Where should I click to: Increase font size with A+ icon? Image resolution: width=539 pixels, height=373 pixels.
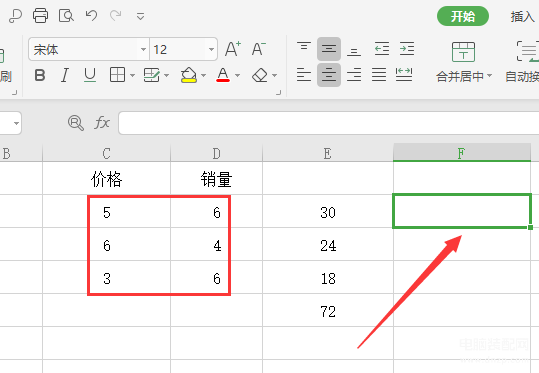tap(233, 49)
